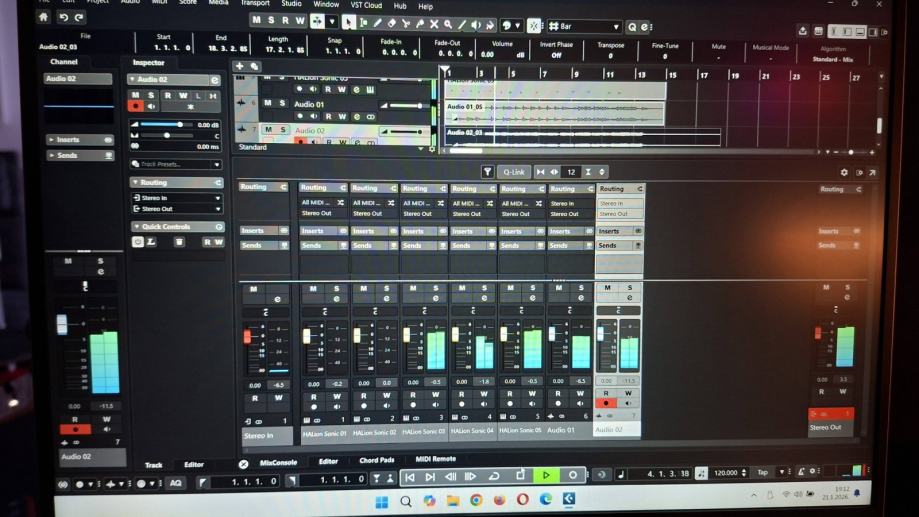Select the Mute X tool

click(434, 24)
